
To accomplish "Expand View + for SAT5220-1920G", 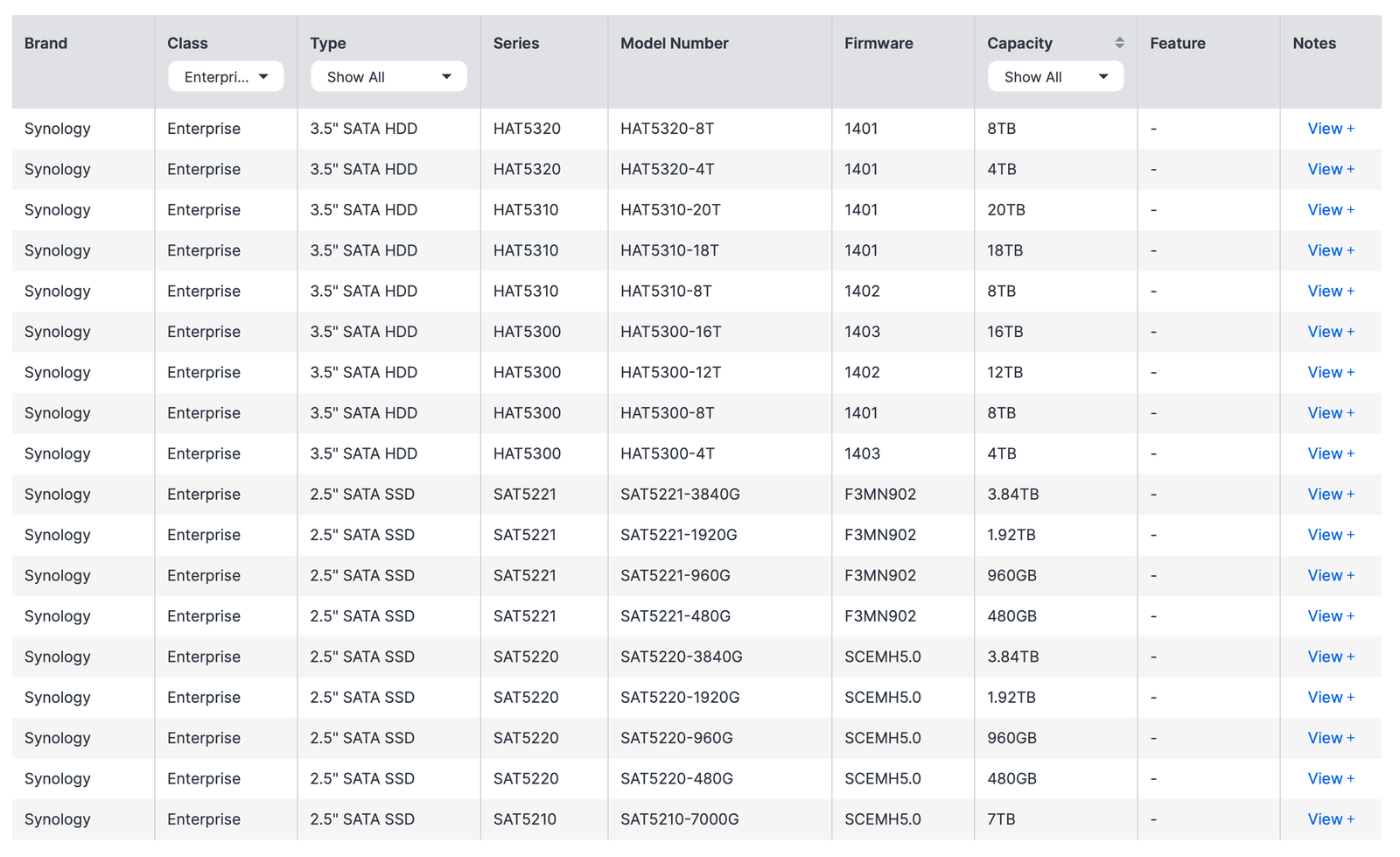I will [x=1331, y=698].
